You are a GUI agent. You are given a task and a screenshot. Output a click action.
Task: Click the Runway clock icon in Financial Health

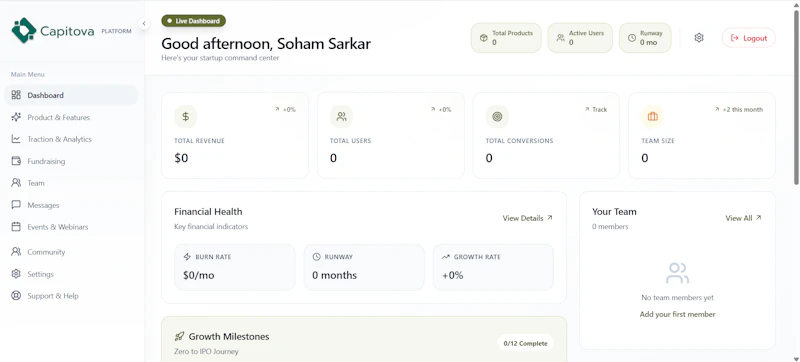[x=316, y=257]
